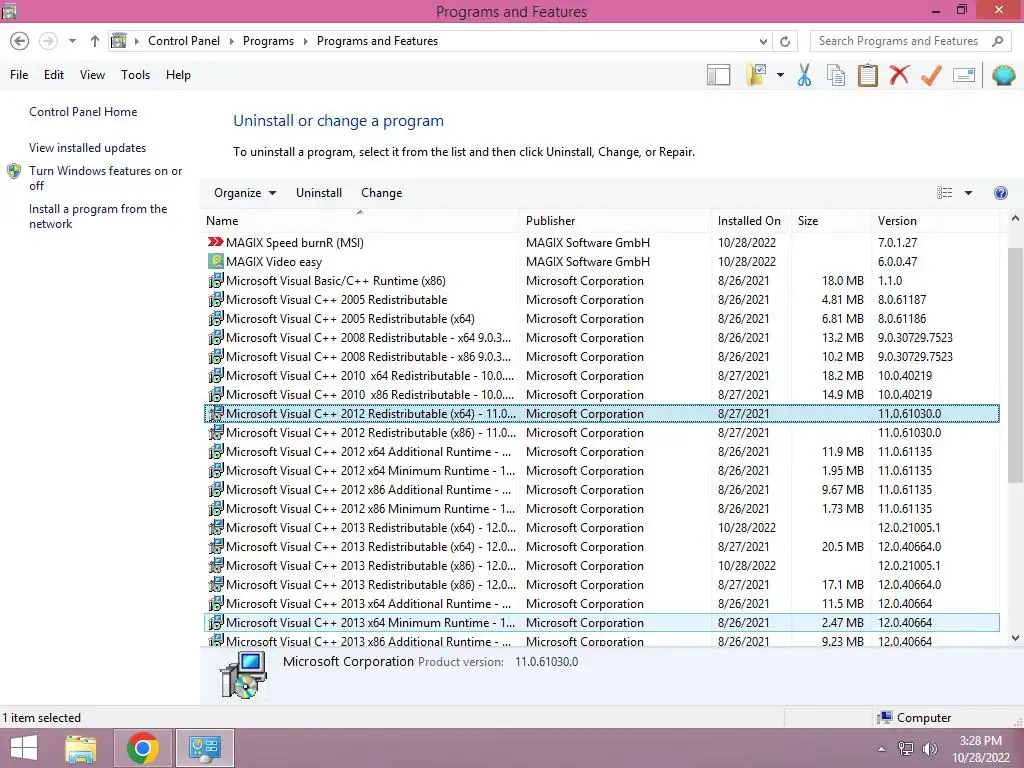This screenshot has height=768, width=1024.
Task: Open the File menu
Action: coord(19,74)
